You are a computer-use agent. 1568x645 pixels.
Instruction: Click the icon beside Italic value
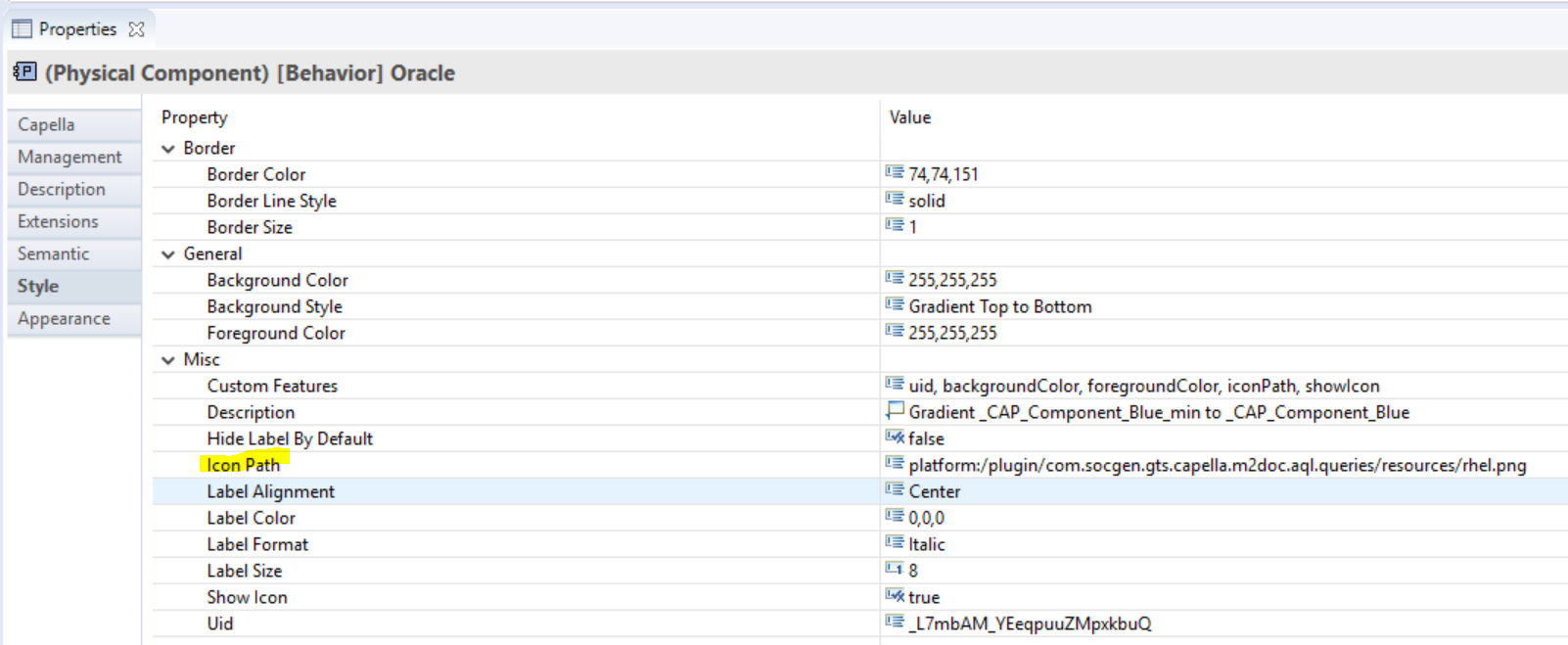pos(895,542)
